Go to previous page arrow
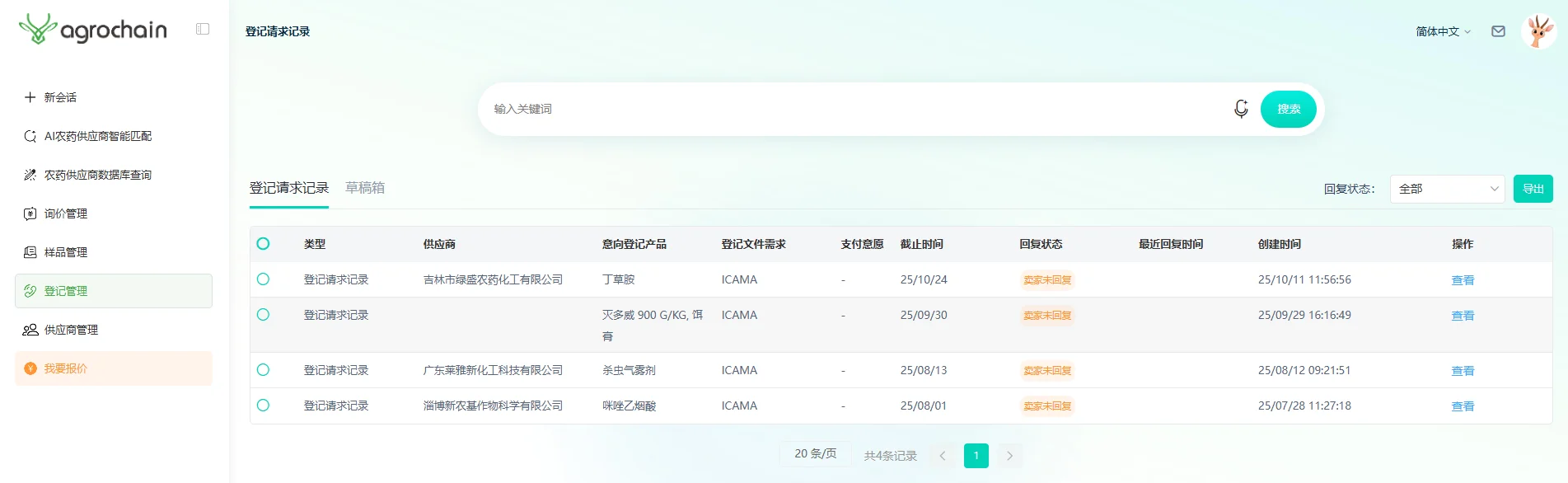Image resolution: width=1568 pixels, height=483 pixels. coord(943,456)
